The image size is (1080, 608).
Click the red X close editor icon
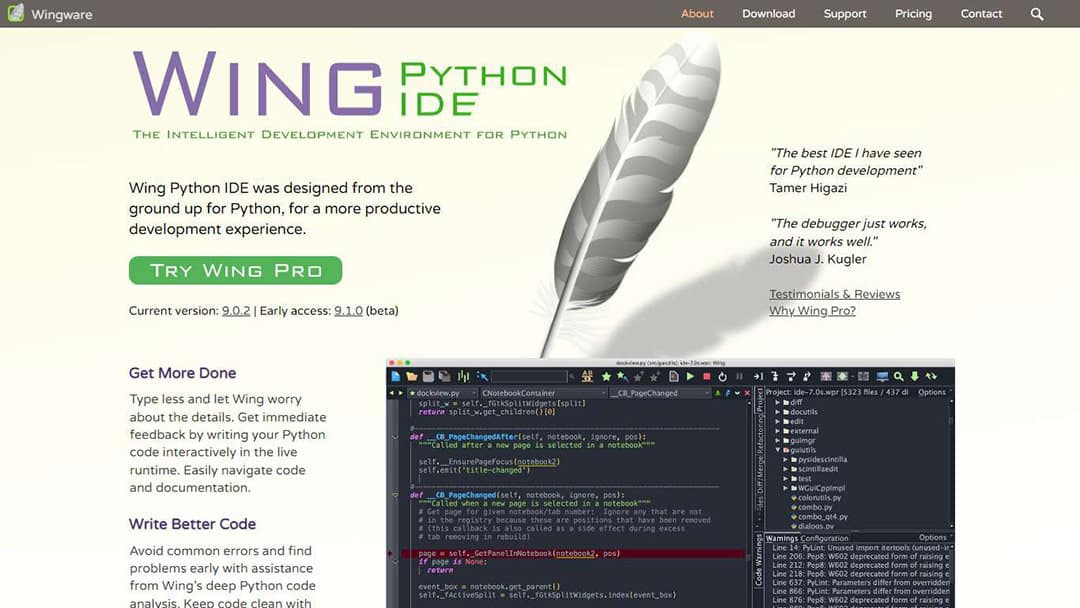click(747, 393)
